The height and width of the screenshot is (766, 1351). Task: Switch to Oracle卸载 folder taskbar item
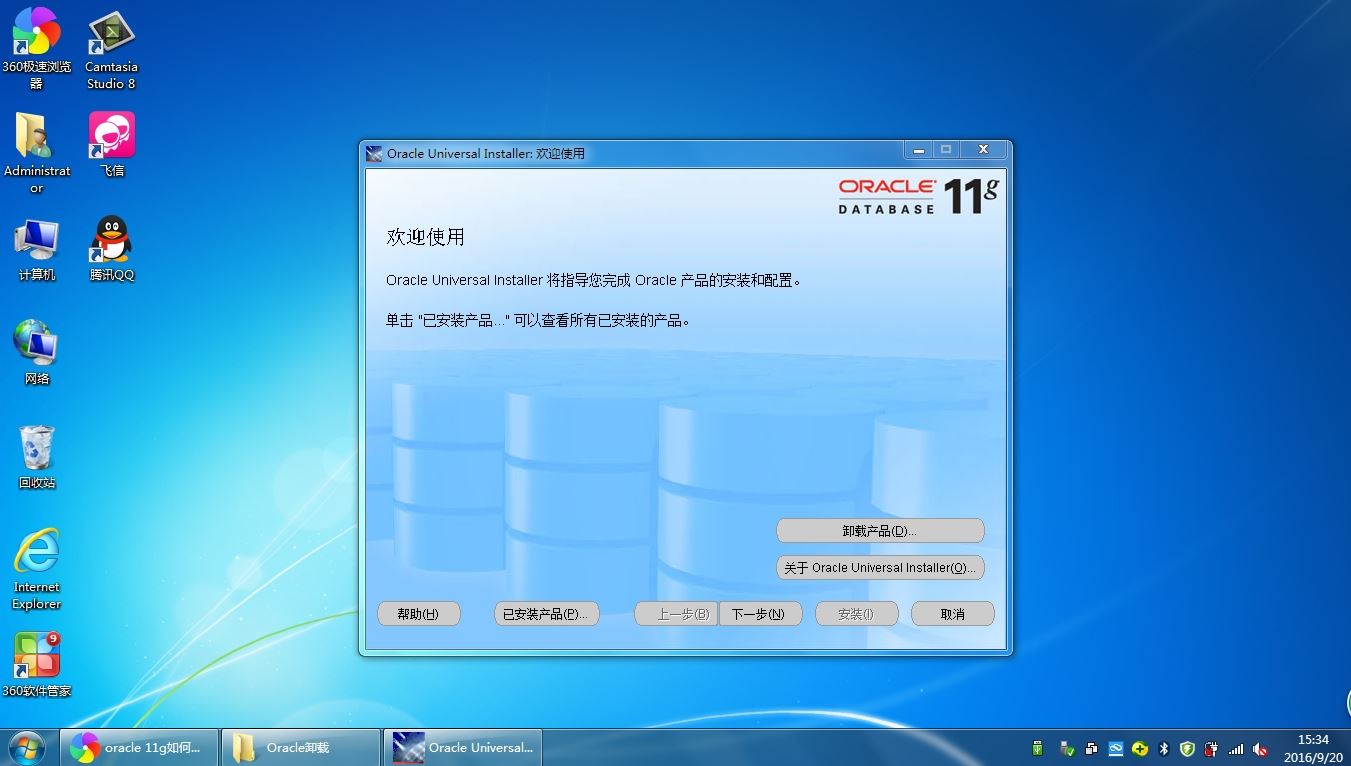(x=301, y=748)
